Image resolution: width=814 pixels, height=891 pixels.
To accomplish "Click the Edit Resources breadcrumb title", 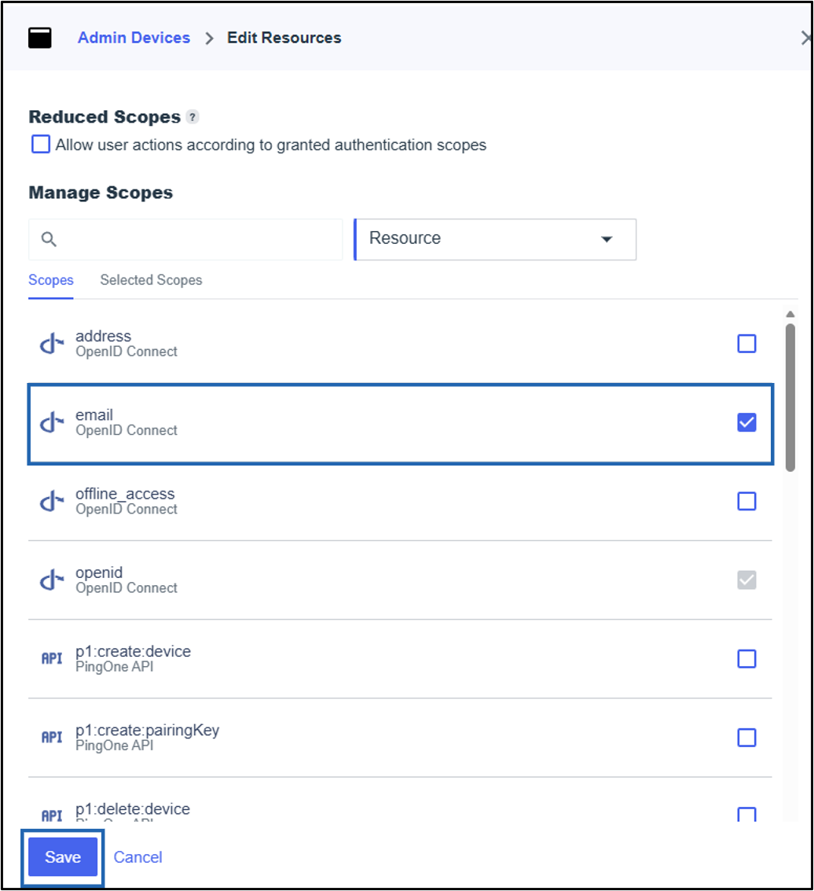I will coord(284,38).
